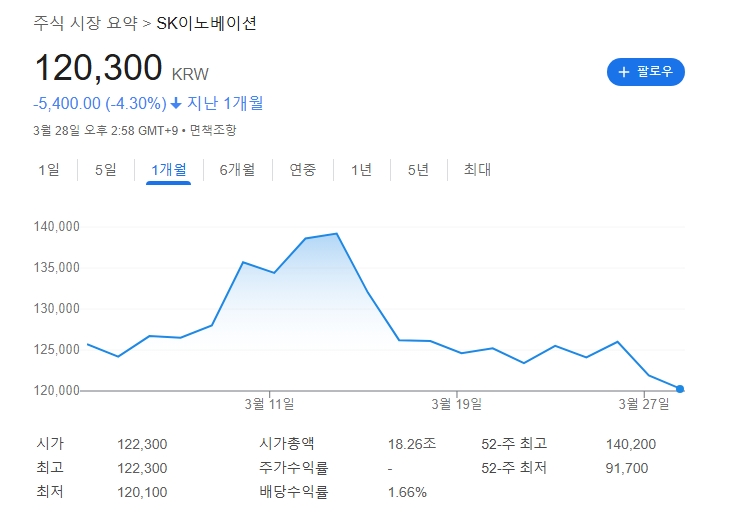The image size is (732, 523).
Task: Open the 면책조항 disclaimer link
Action: pos(213,130)
